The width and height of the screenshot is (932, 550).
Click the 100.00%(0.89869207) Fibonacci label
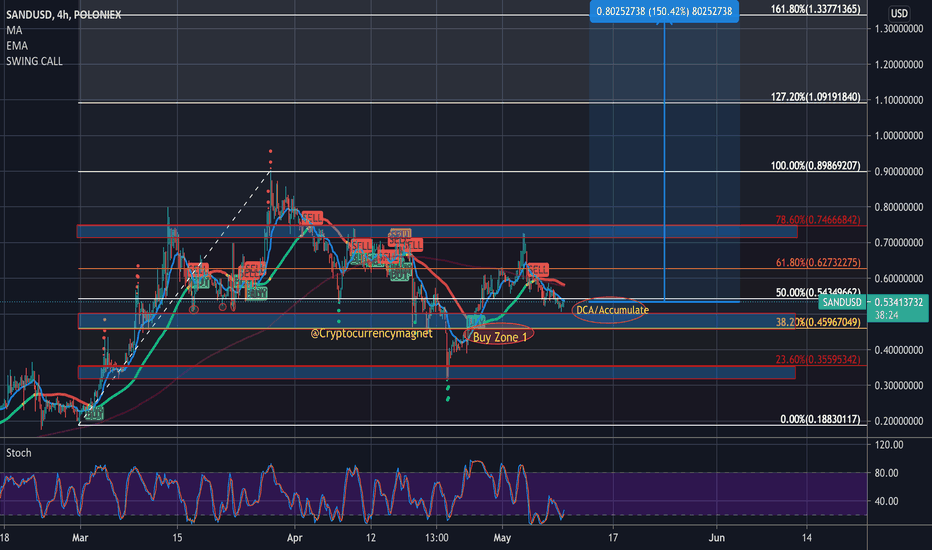[815, 165]
